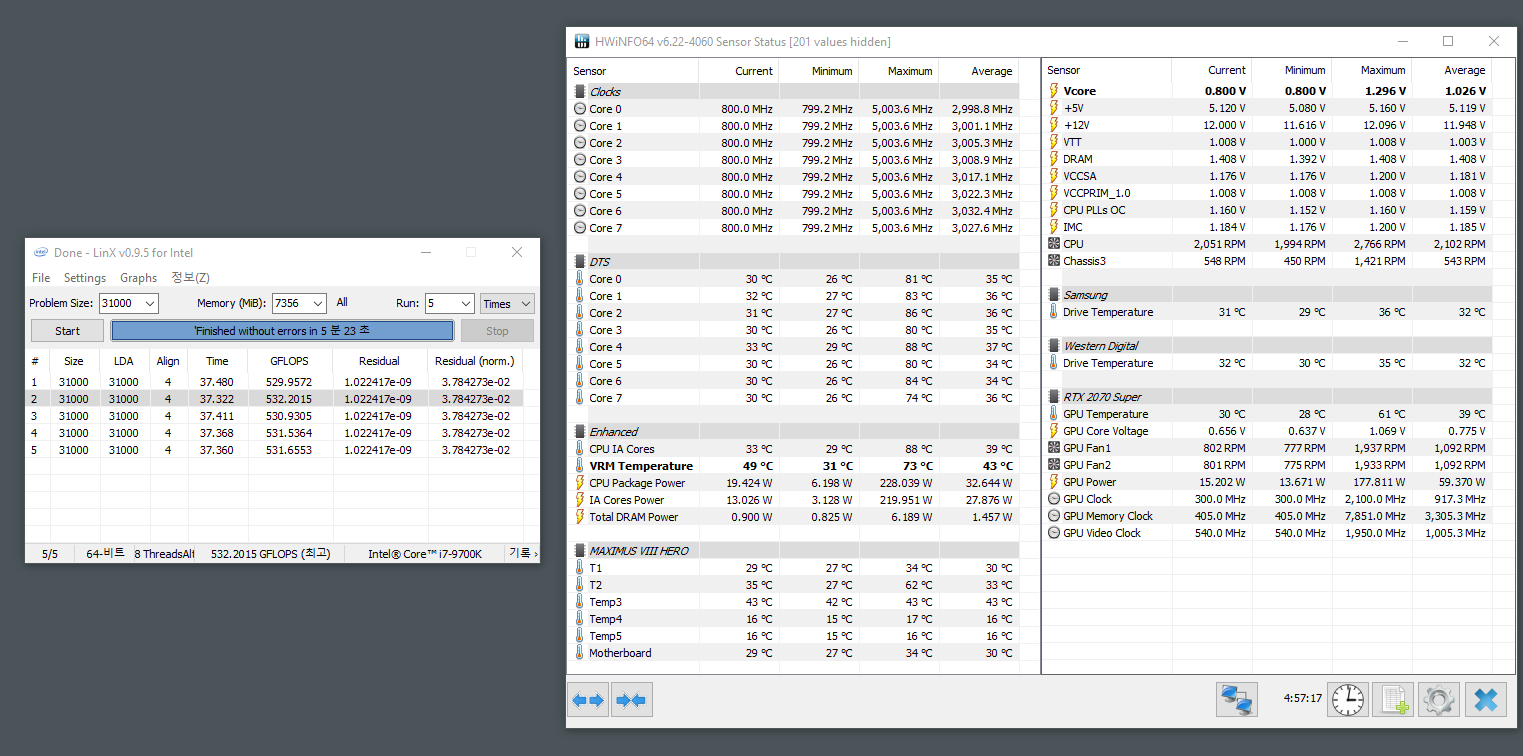Click the 기록 entry in LinX status bar
This screenshot has width=1523, height=756.
523,553
